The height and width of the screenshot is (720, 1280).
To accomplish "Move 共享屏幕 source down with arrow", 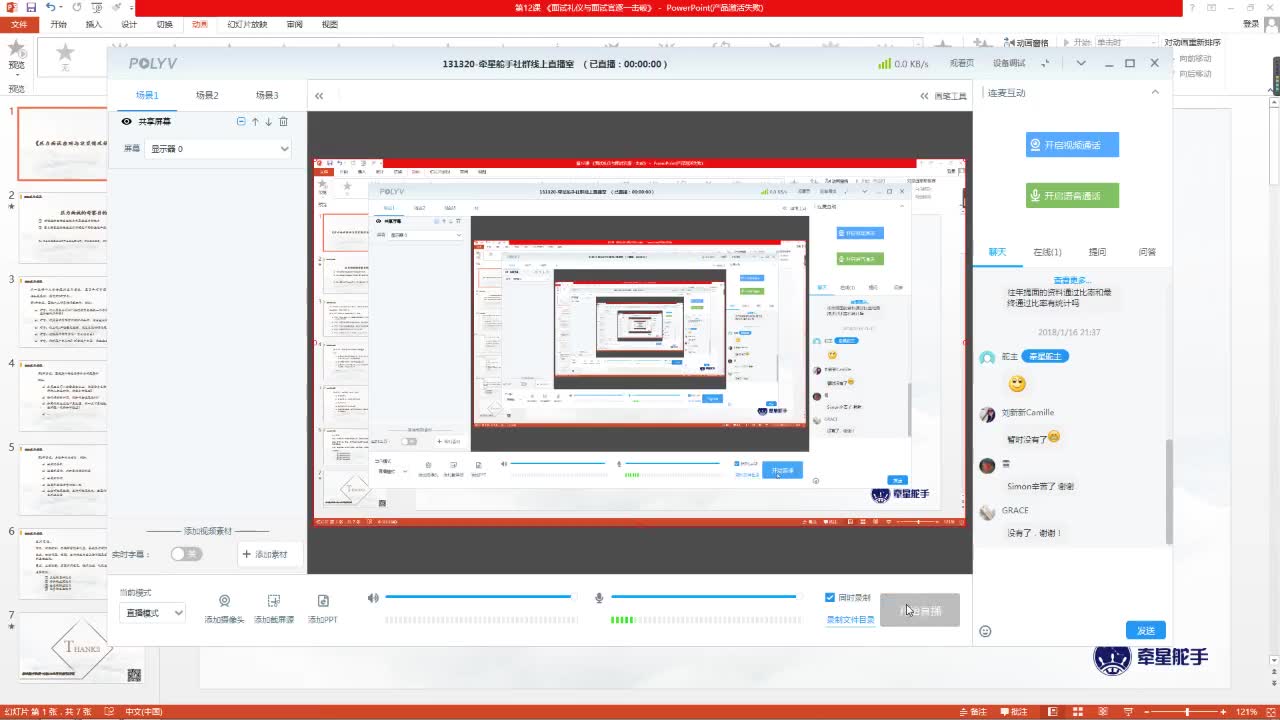I will [268, 121].
